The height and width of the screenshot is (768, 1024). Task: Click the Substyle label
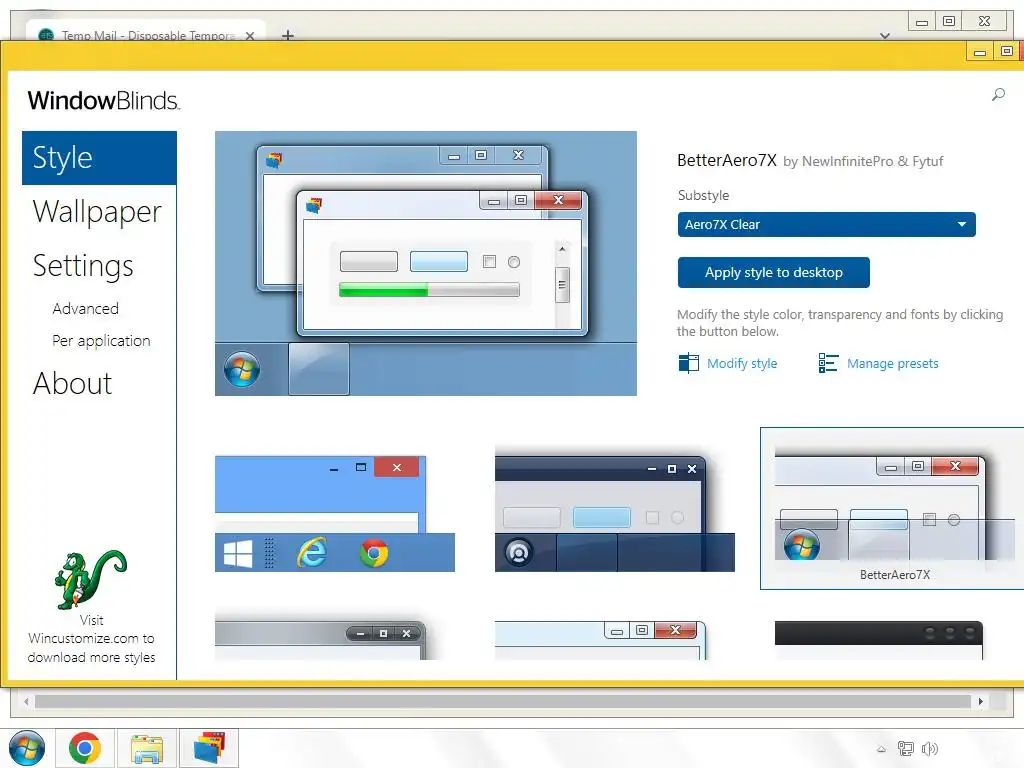(x=703, y=195)
